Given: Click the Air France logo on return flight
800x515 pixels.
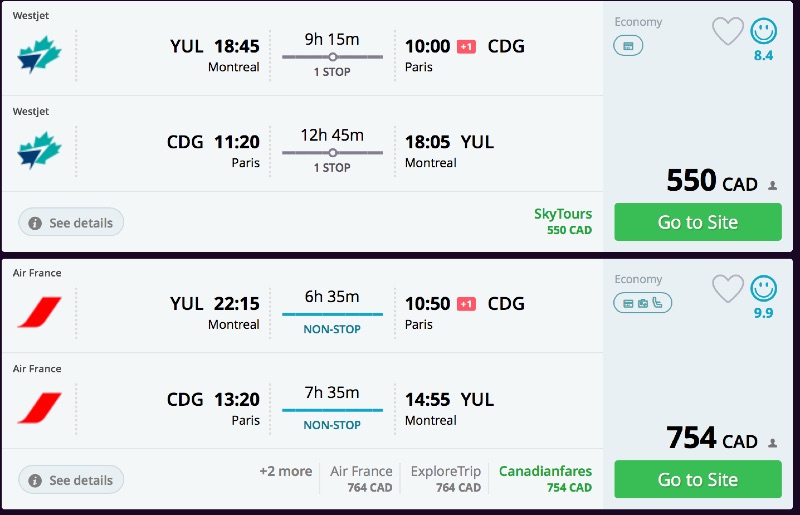Looking at the screenshot, I should (x=39, y=408).
